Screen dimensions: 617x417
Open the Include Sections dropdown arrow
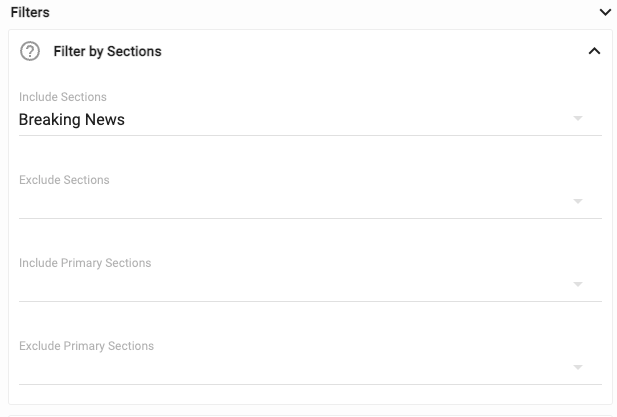(578, 119)
